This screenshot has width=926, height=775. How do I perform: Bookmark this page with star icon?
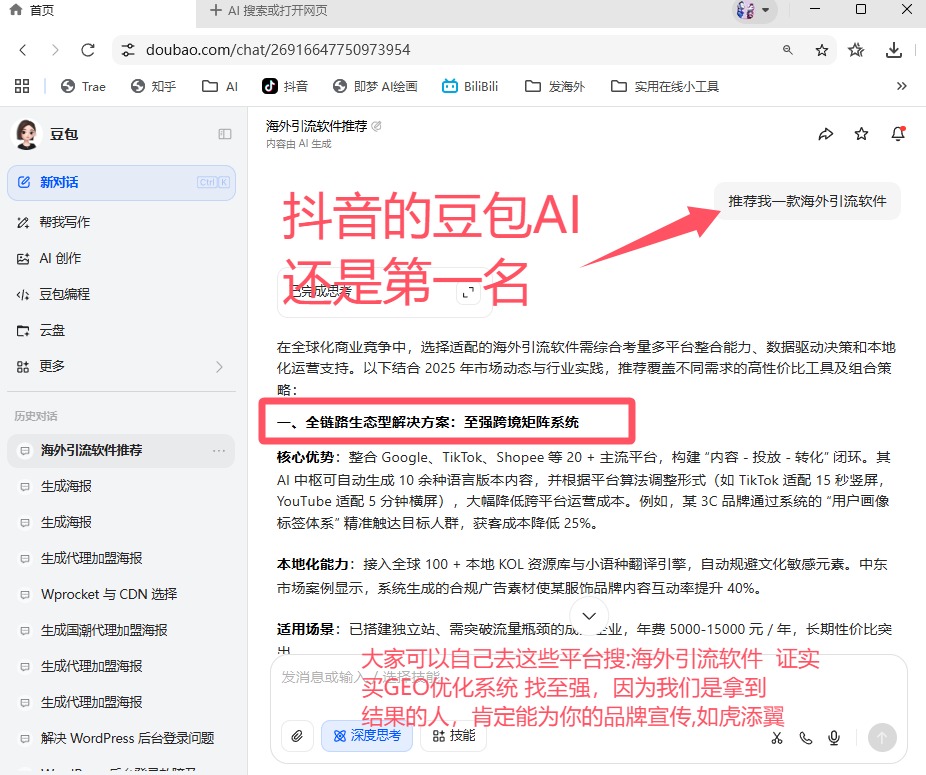pos(821,50)
